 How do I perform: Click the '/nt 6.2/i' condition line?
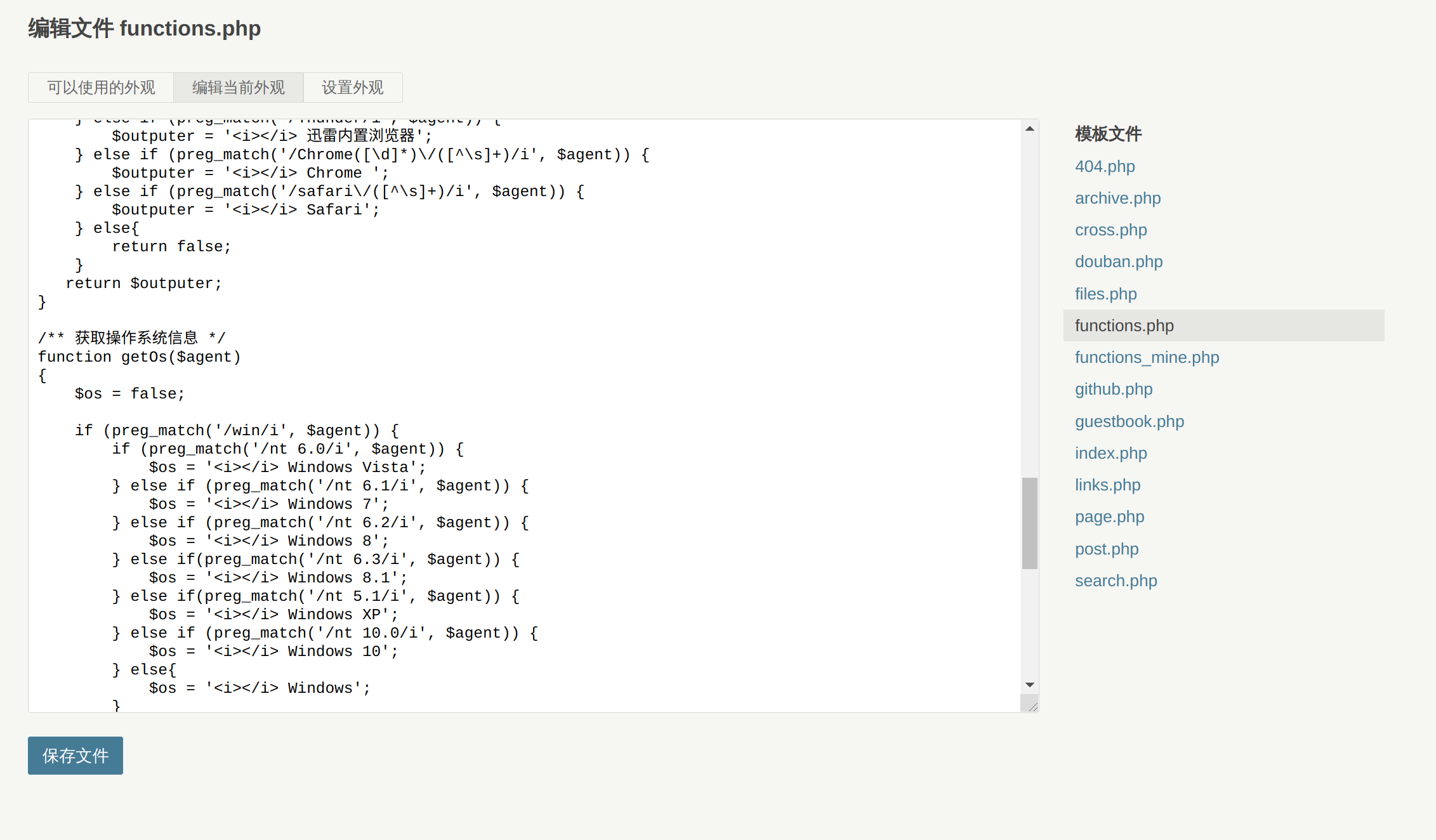320,522
